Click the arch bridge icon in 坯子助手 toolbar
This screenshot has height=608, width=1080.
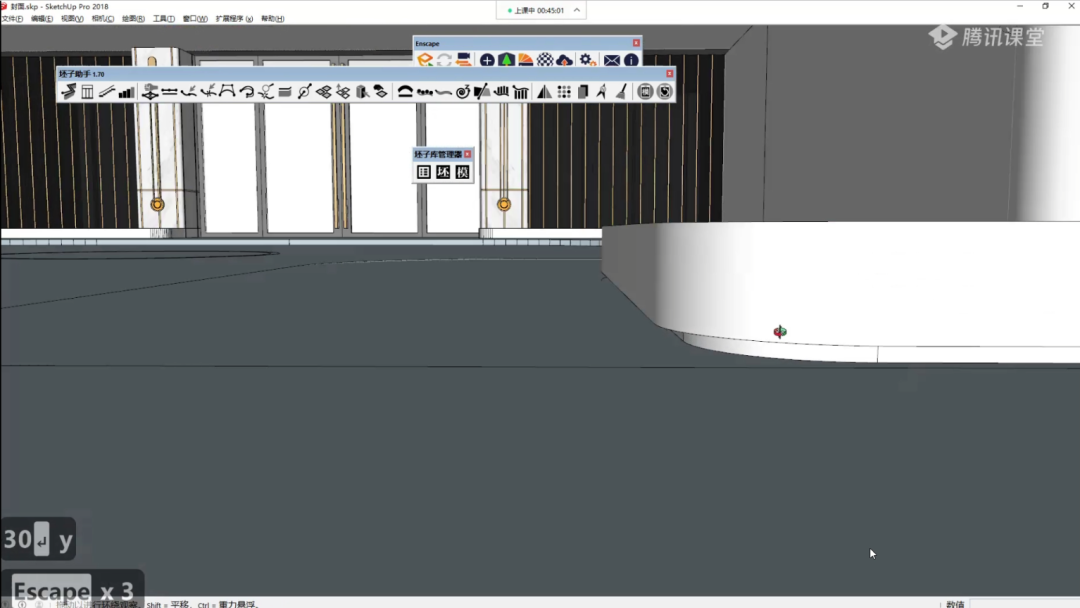[x=405, y=92]
